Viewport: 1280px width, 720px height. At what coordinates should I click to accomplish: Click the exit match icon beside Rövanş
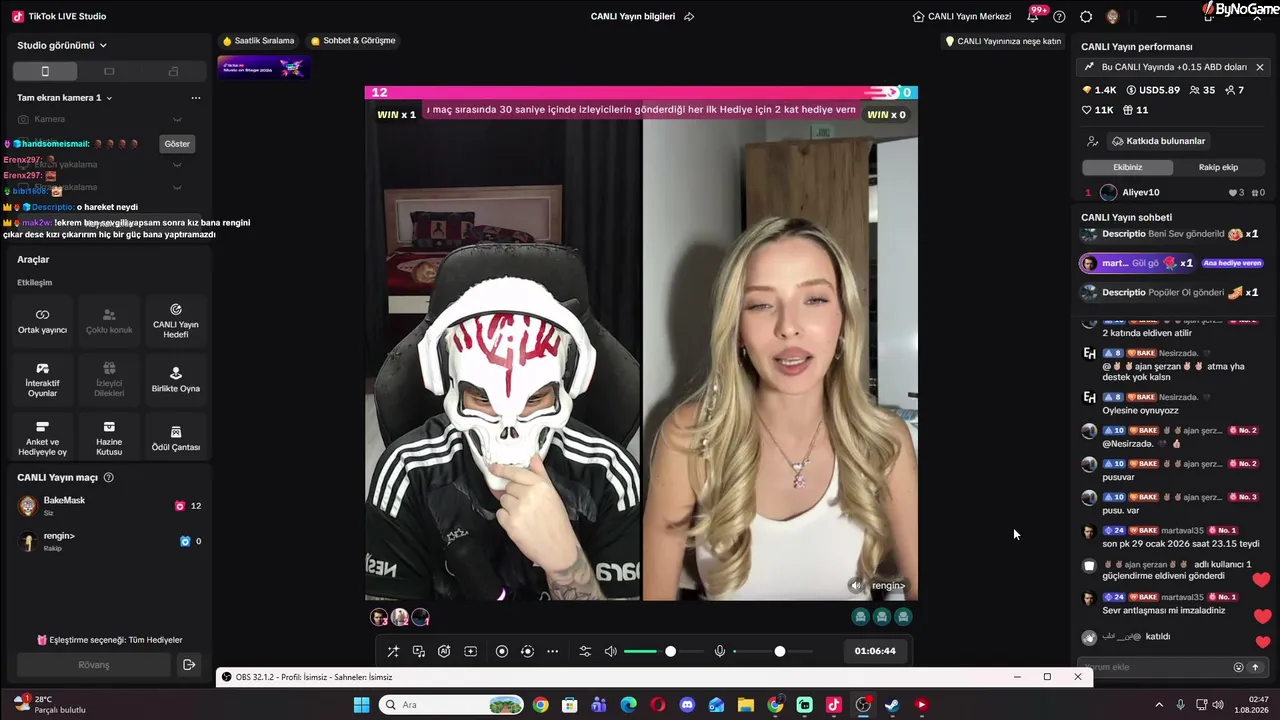click(188, 665)
